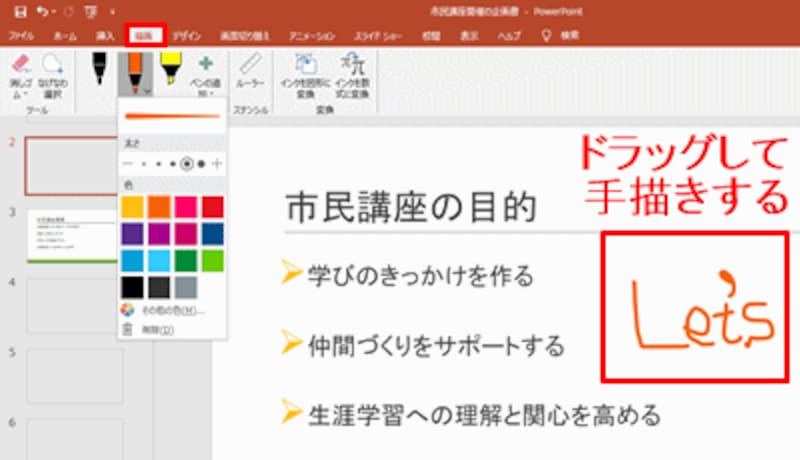The image size is (800, 460).
Task: Select slide 2 thumbnail
Action: 71,166
